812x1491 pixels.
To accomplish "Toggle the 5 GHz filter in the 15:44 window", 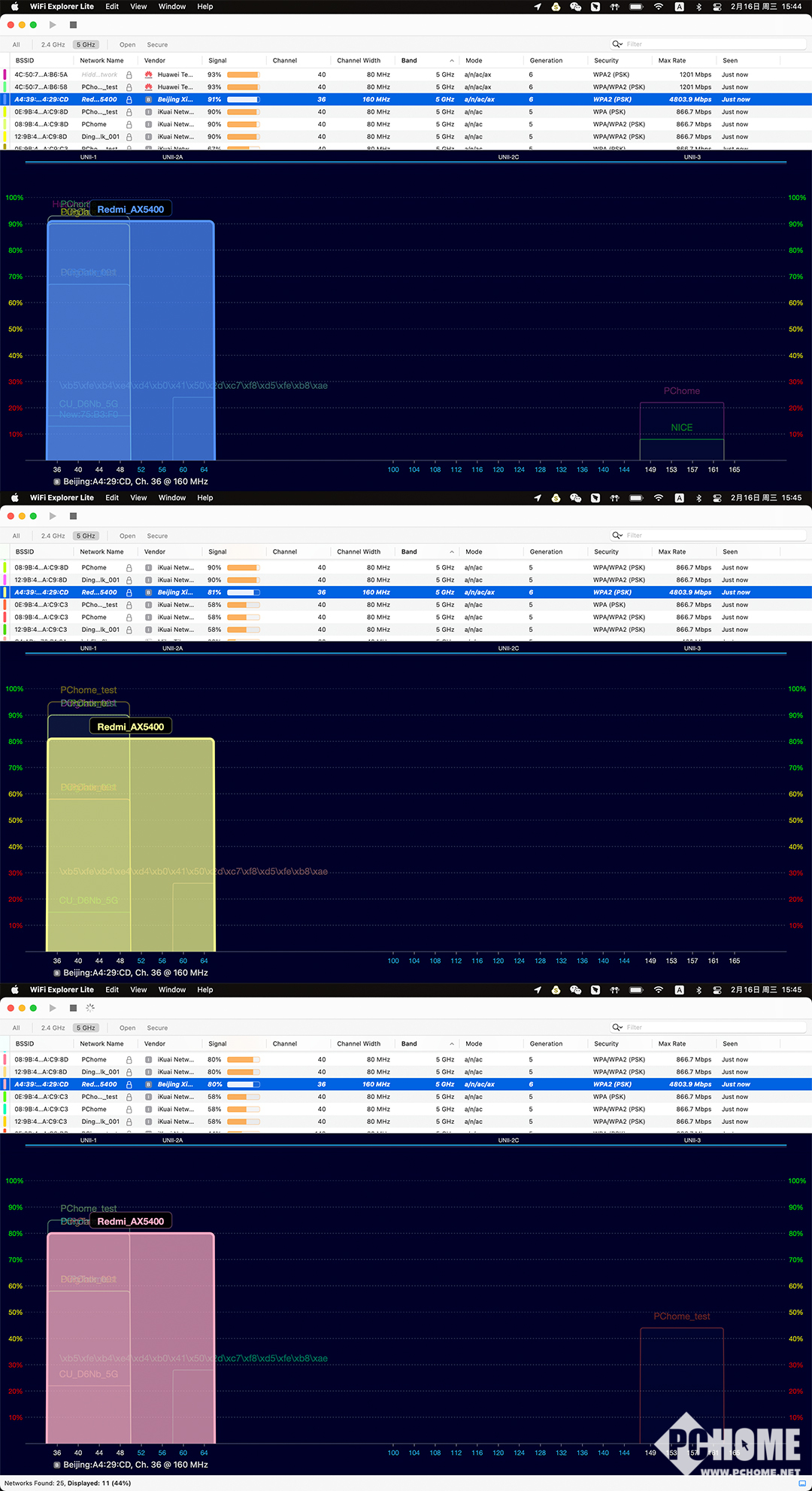I will point(86,44).
